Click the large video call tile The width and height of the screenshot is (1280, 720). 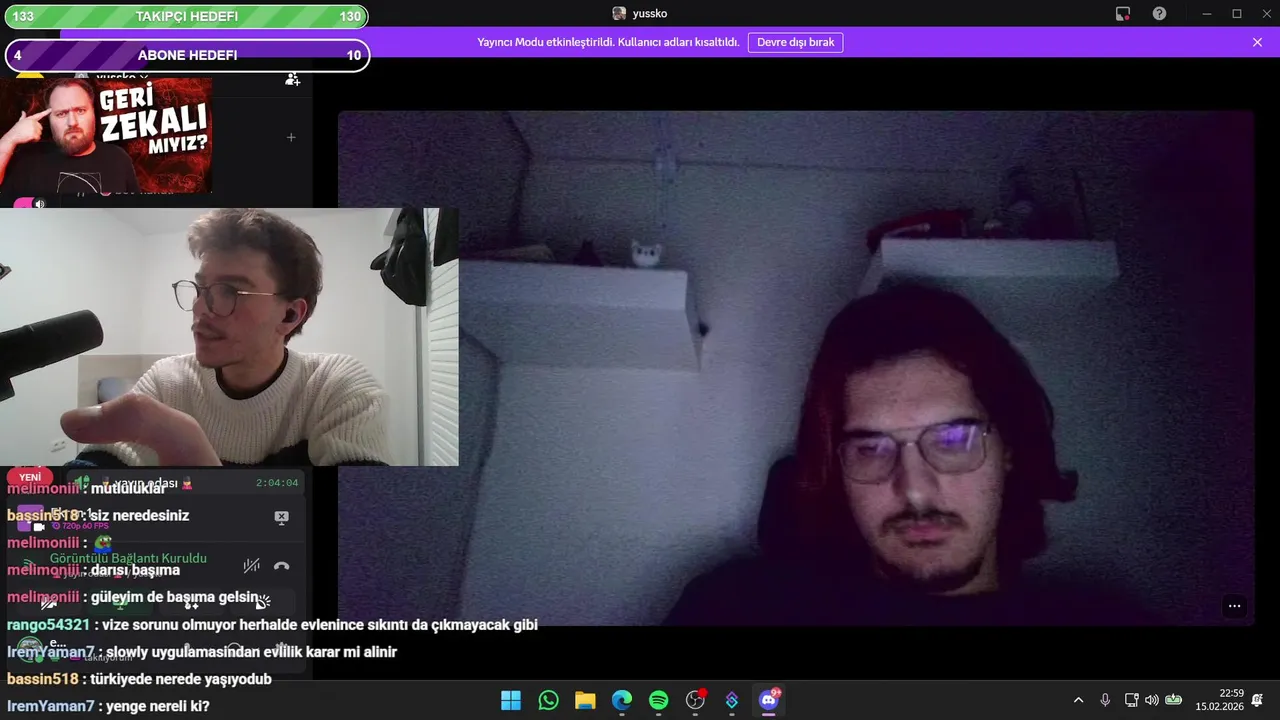tap(796, 368)
